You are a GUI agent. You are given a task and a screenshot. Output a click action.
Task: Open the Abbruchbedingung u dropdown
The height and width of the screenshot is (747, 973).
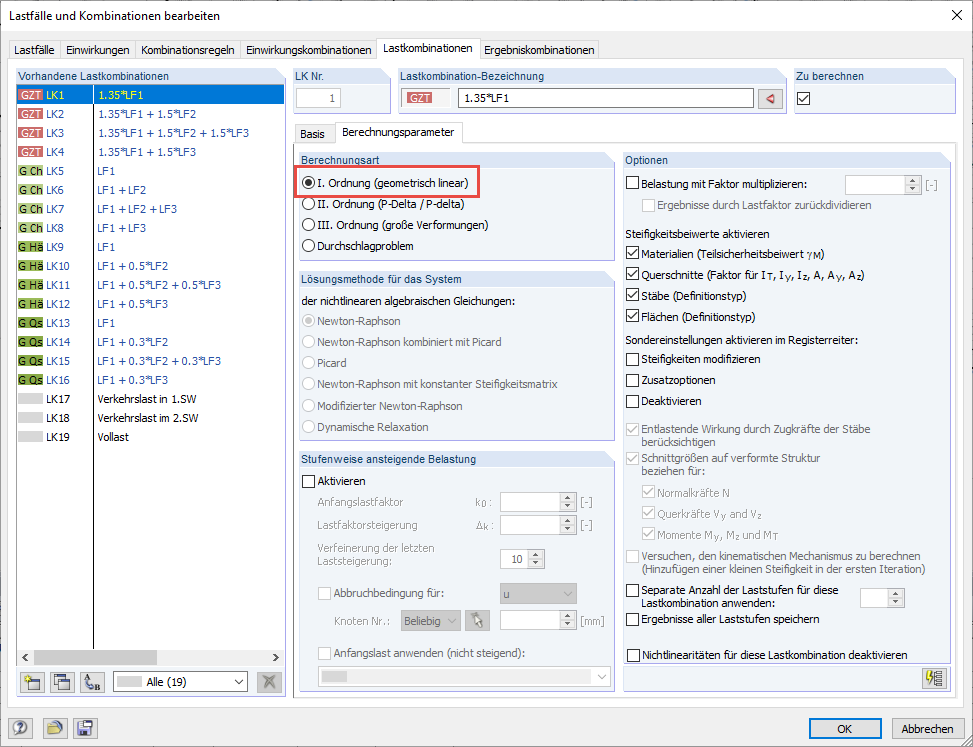tap(538, 594)
